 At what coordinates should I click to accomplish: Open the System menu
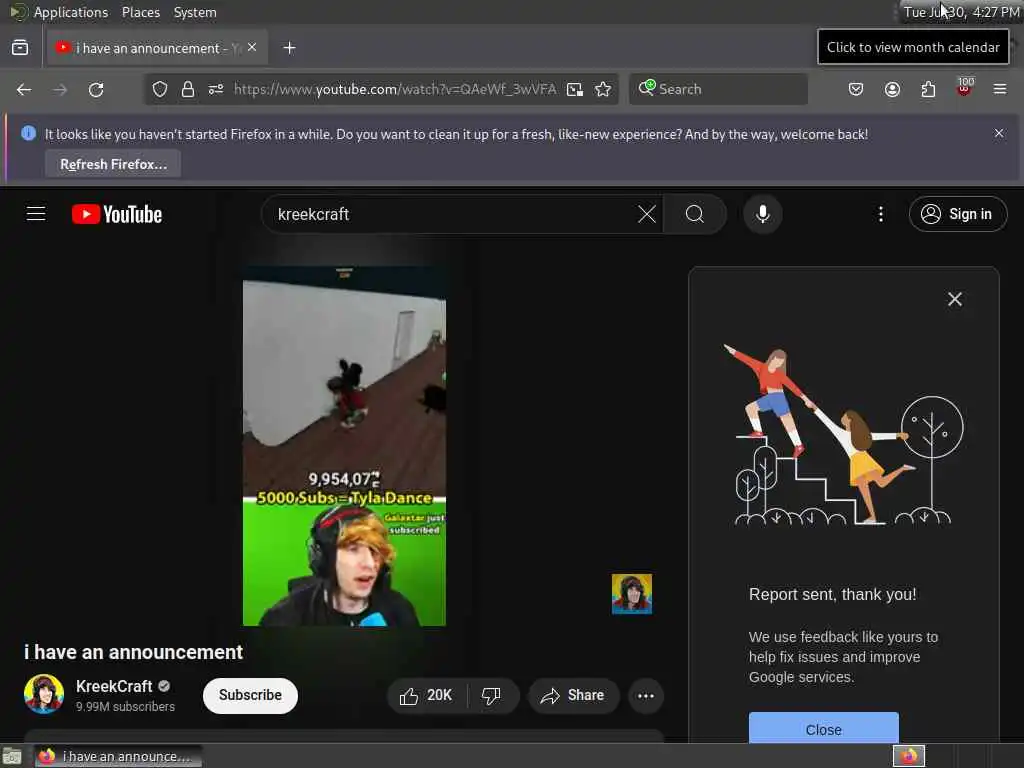pyautogui.click(x=195, y=12)
